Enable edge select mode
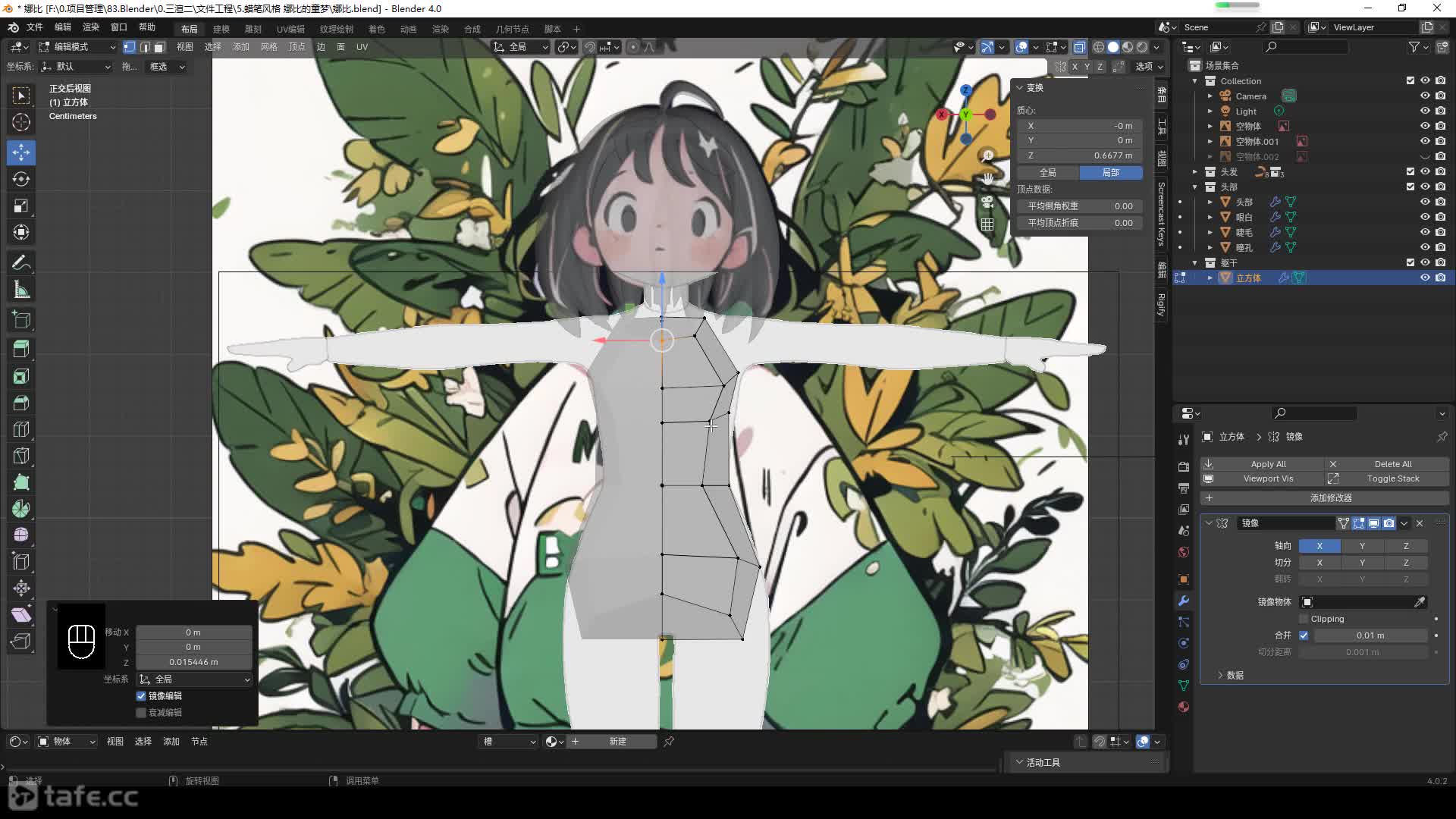Viewport: 1456px width, 819px height. click(x=144, y=47)
